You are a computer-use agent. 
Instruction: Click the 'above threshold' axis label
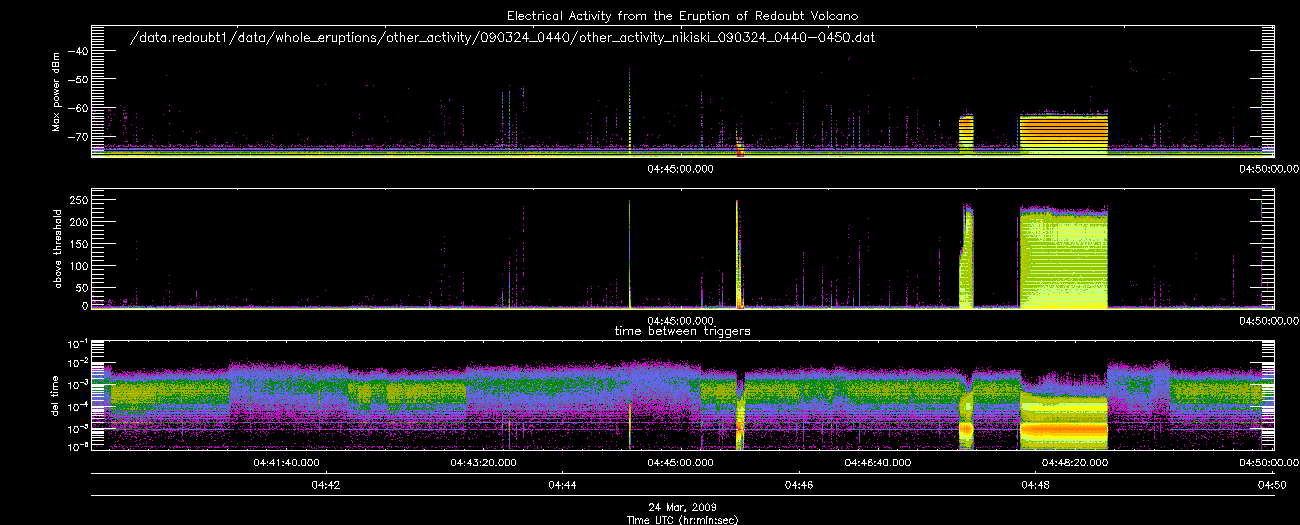pyautogui.click(x=57, y=247)
